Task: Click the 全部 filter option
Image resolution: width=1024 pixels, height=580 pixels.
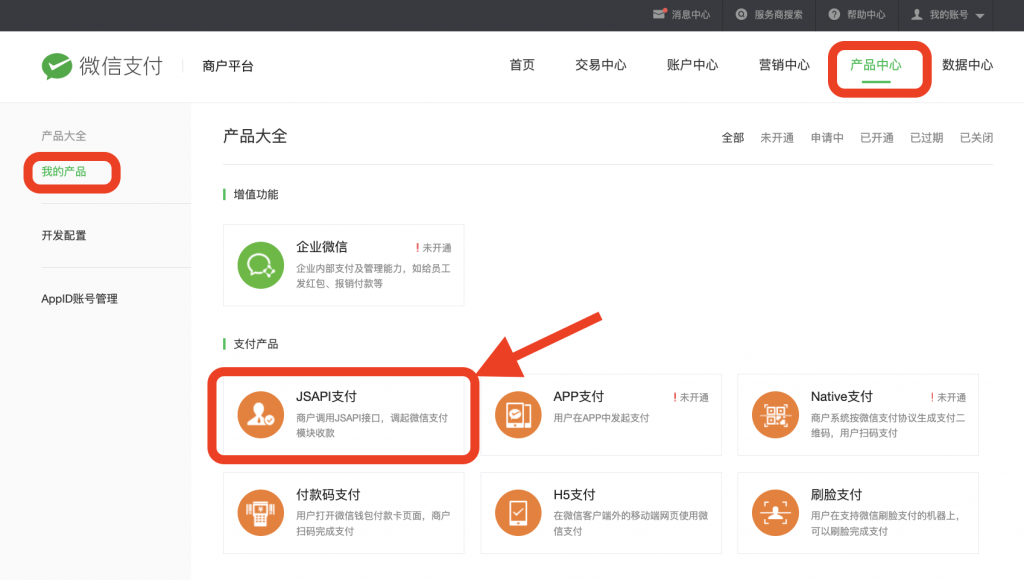Action: tap(733, 137)
